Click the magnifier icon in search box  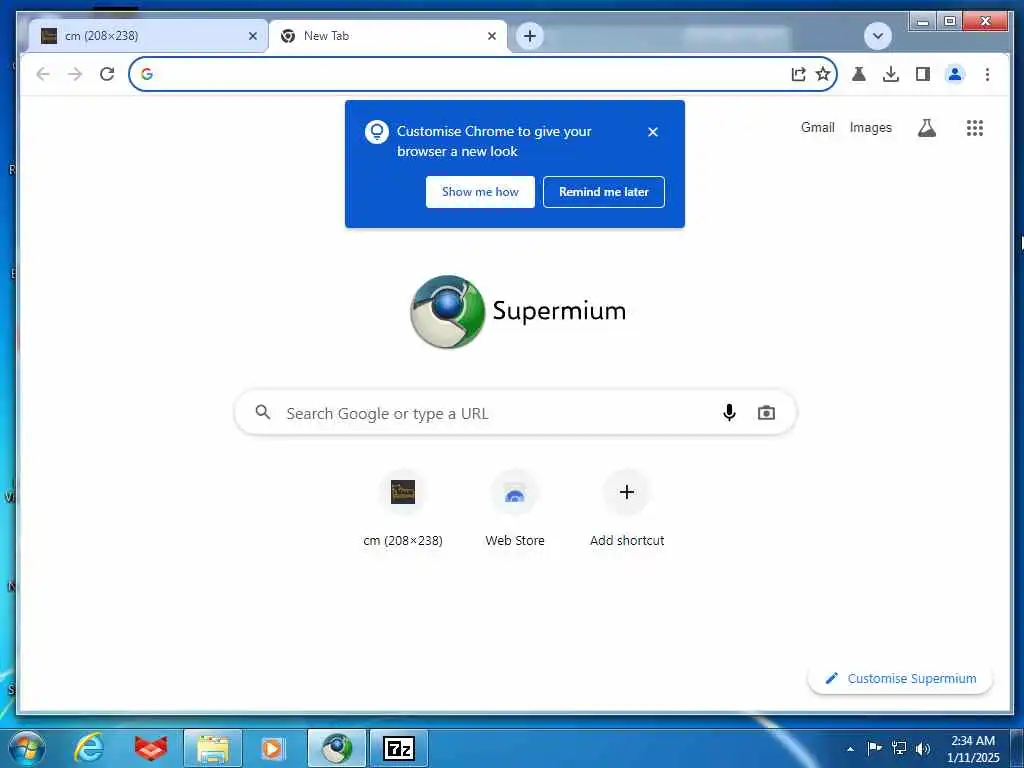(263, 412)
